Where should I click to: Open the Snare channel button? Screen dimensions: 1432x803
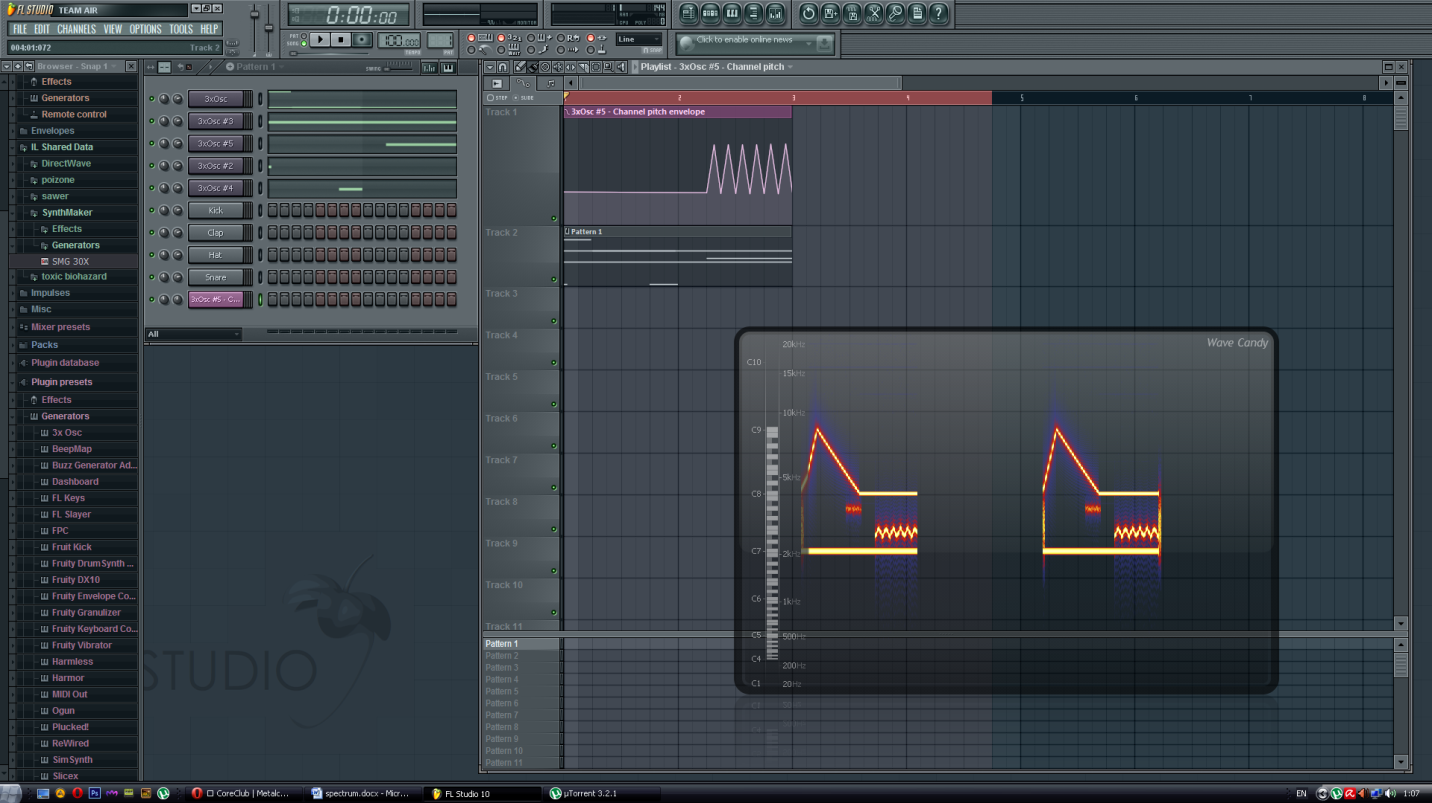pos(215,277)
